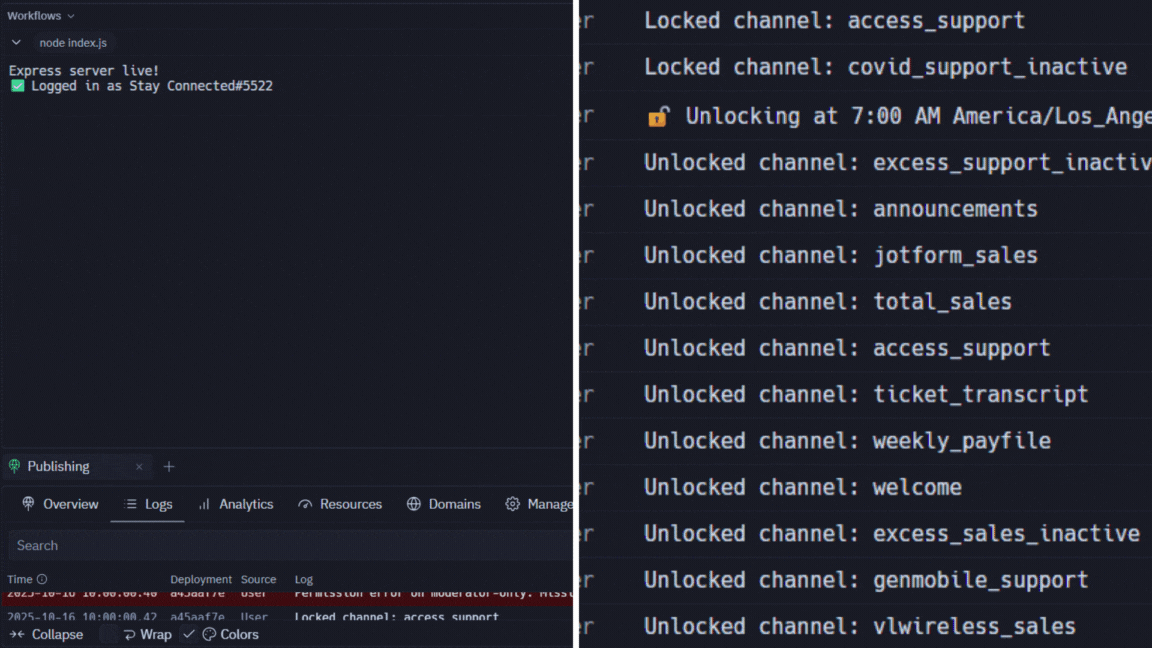Click the Analytics bar chart icon

(x=204, y=504)
